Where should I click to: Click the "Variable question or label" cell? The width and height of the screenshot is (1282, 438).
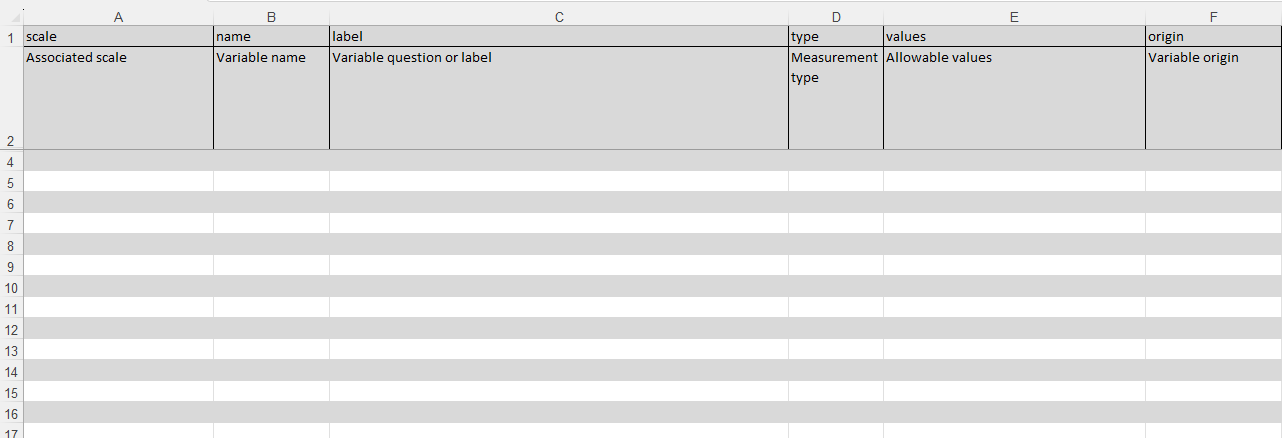tap(559, 98)
